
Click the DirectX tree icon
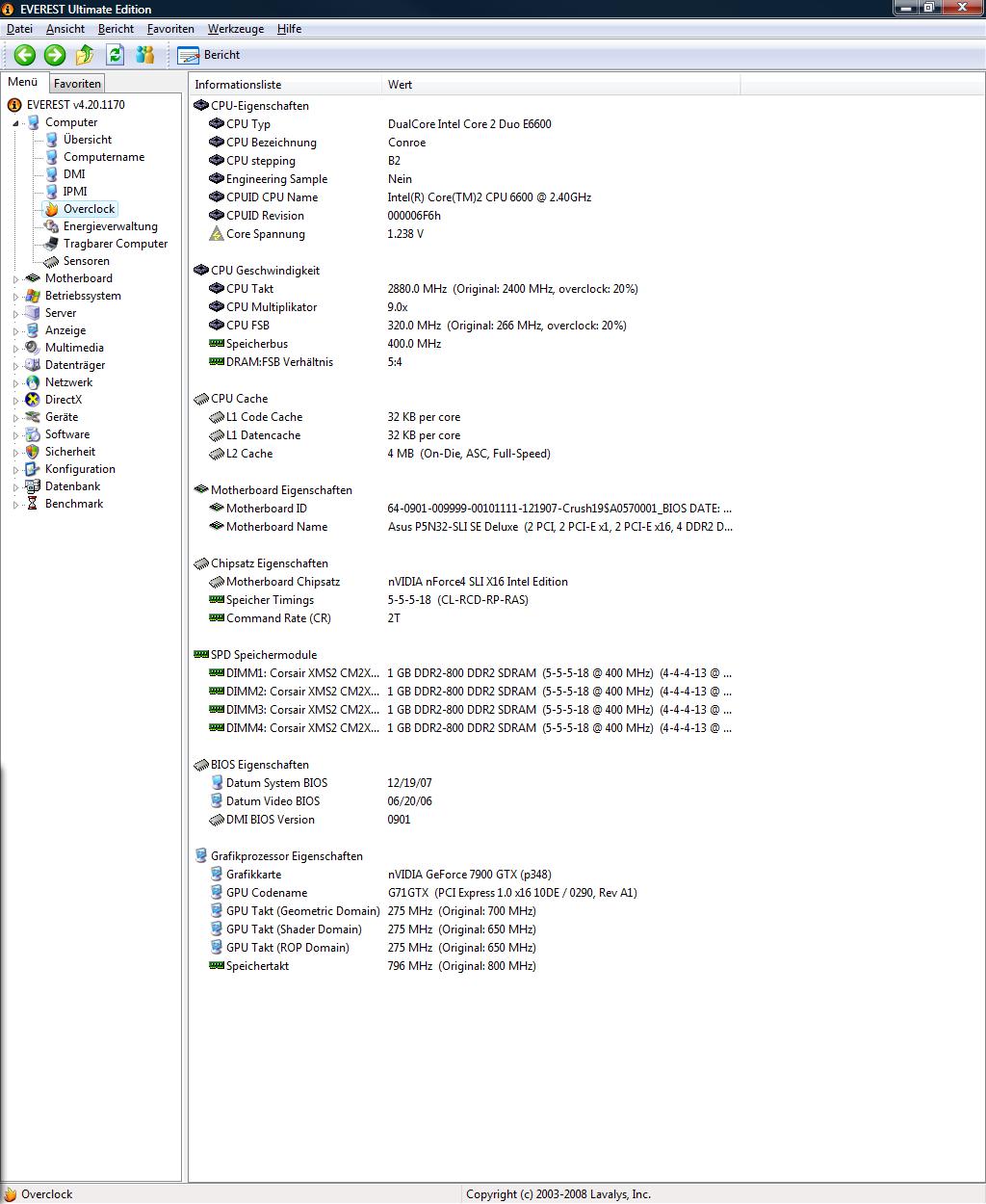click(x=34, y=400)
